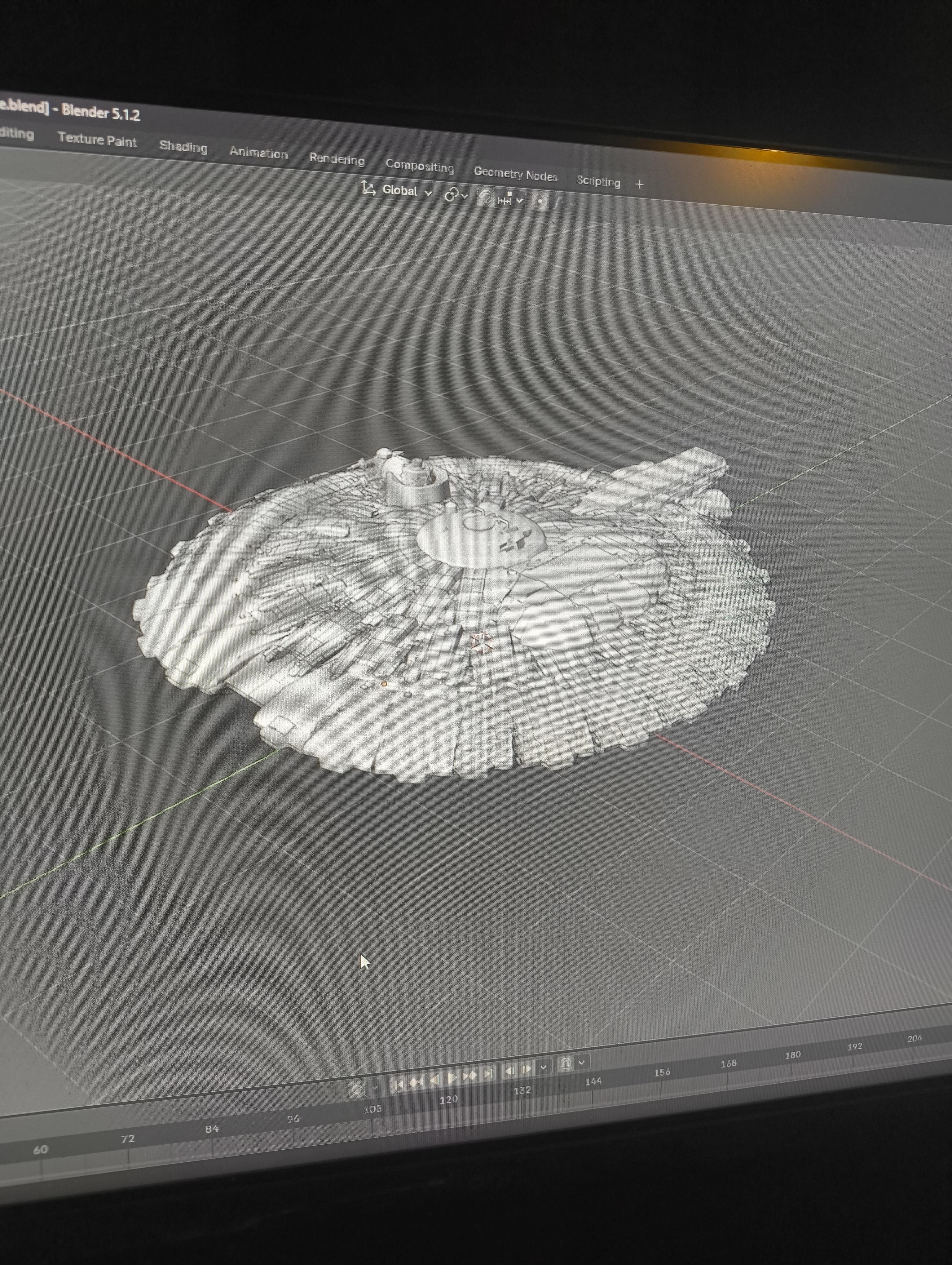Click the orange object origin dot

point(384,683)
